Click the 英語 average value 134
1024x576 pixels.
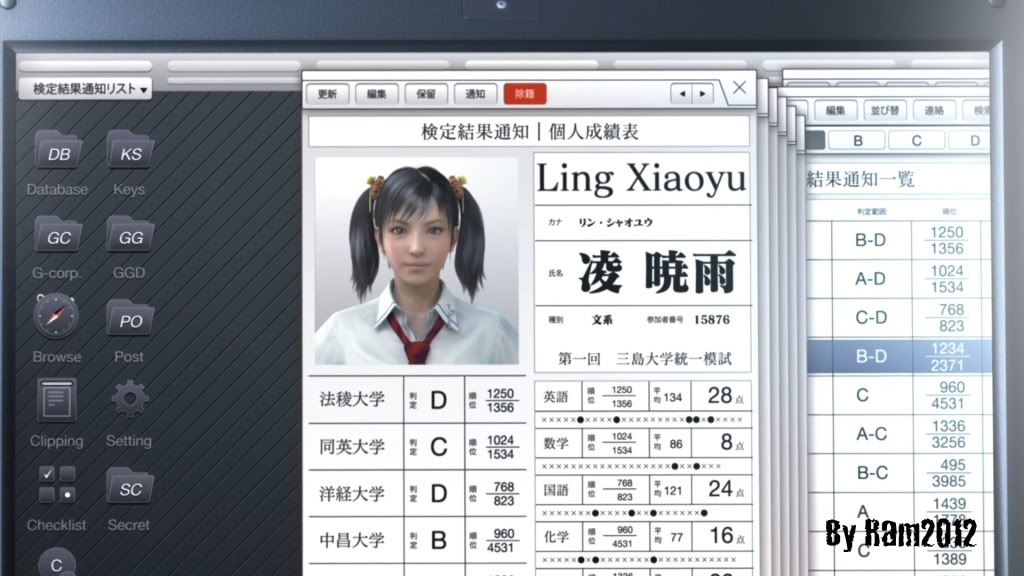(672, 397)
